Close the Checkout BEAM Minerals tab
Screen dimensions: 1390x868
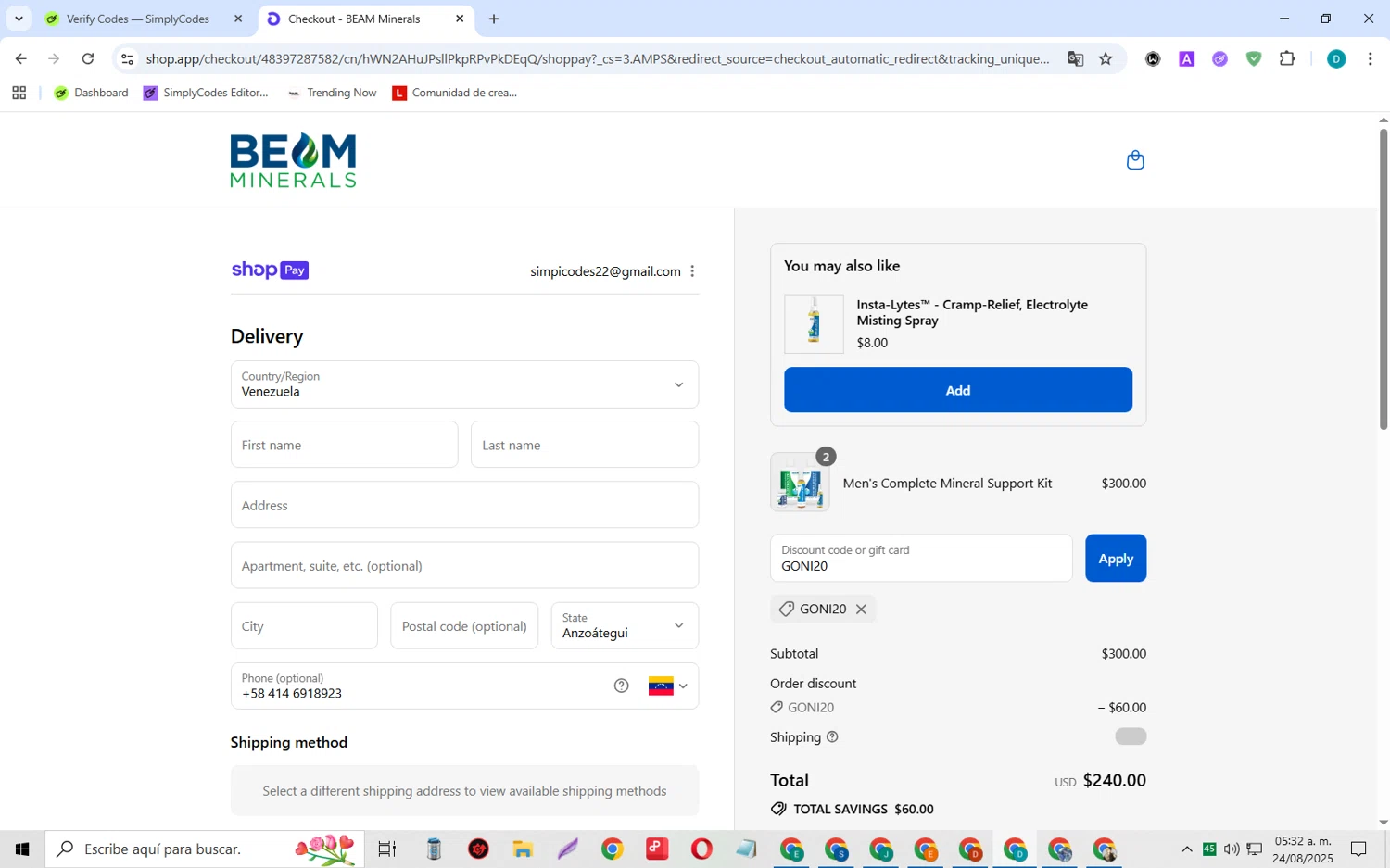pos(460,19)
